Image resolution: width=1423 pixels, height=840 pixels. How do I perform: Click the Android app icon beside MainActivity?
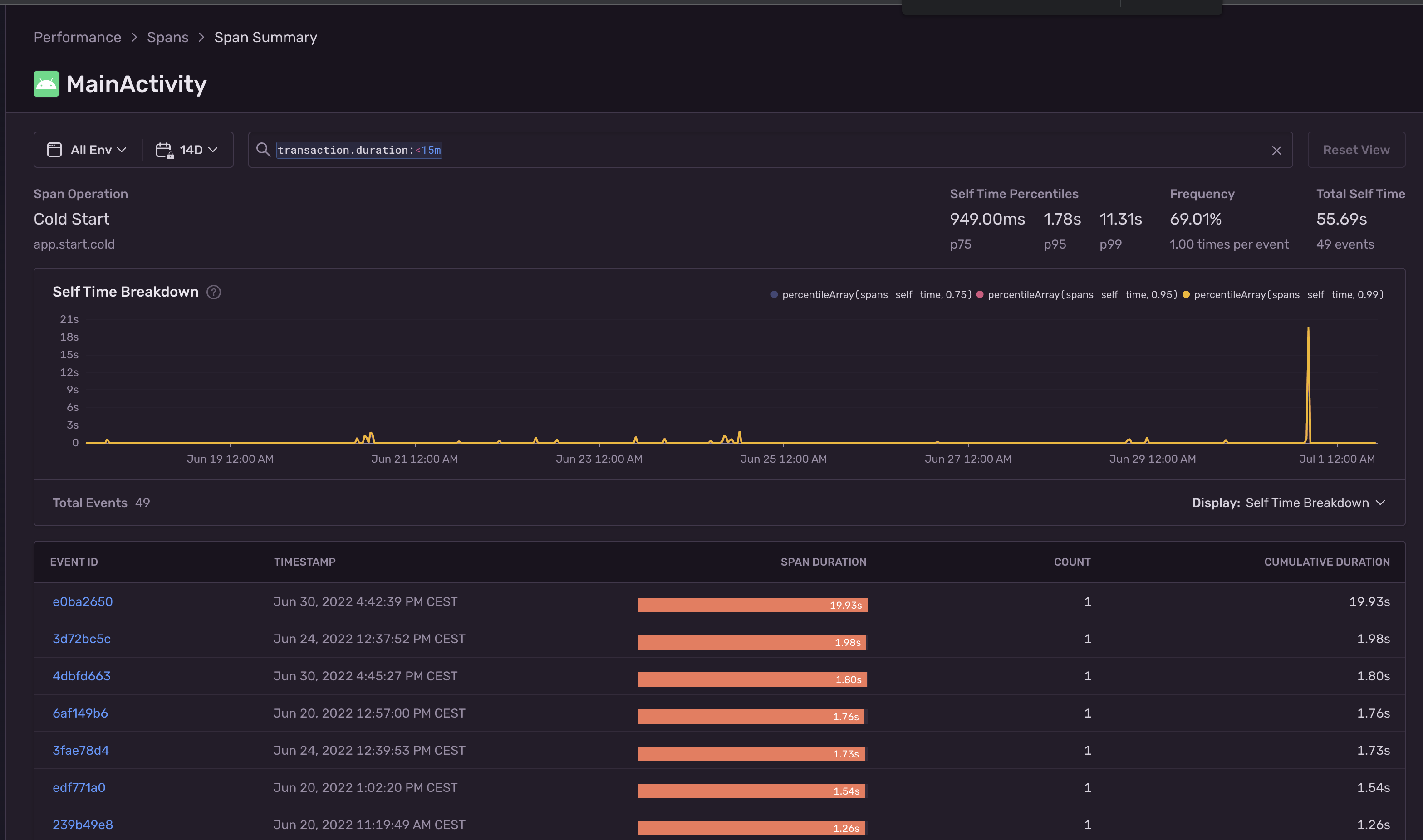(46, 84)
